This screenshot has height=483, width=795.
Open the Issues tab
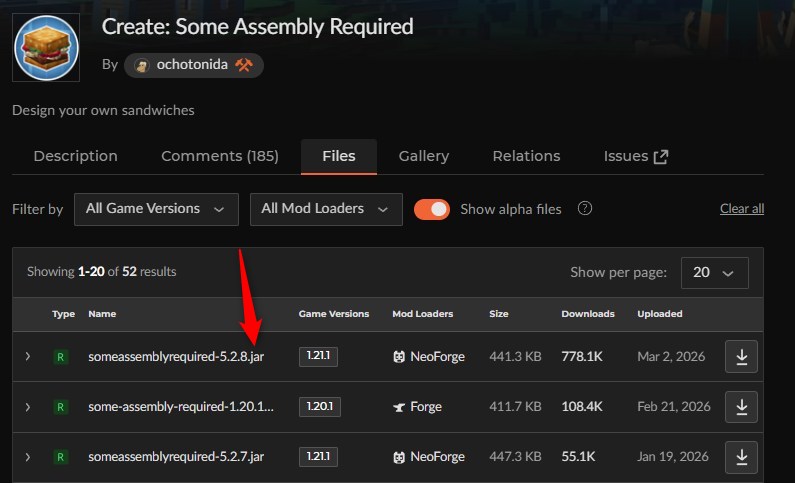pyautogui.click(x=636, y=156)
